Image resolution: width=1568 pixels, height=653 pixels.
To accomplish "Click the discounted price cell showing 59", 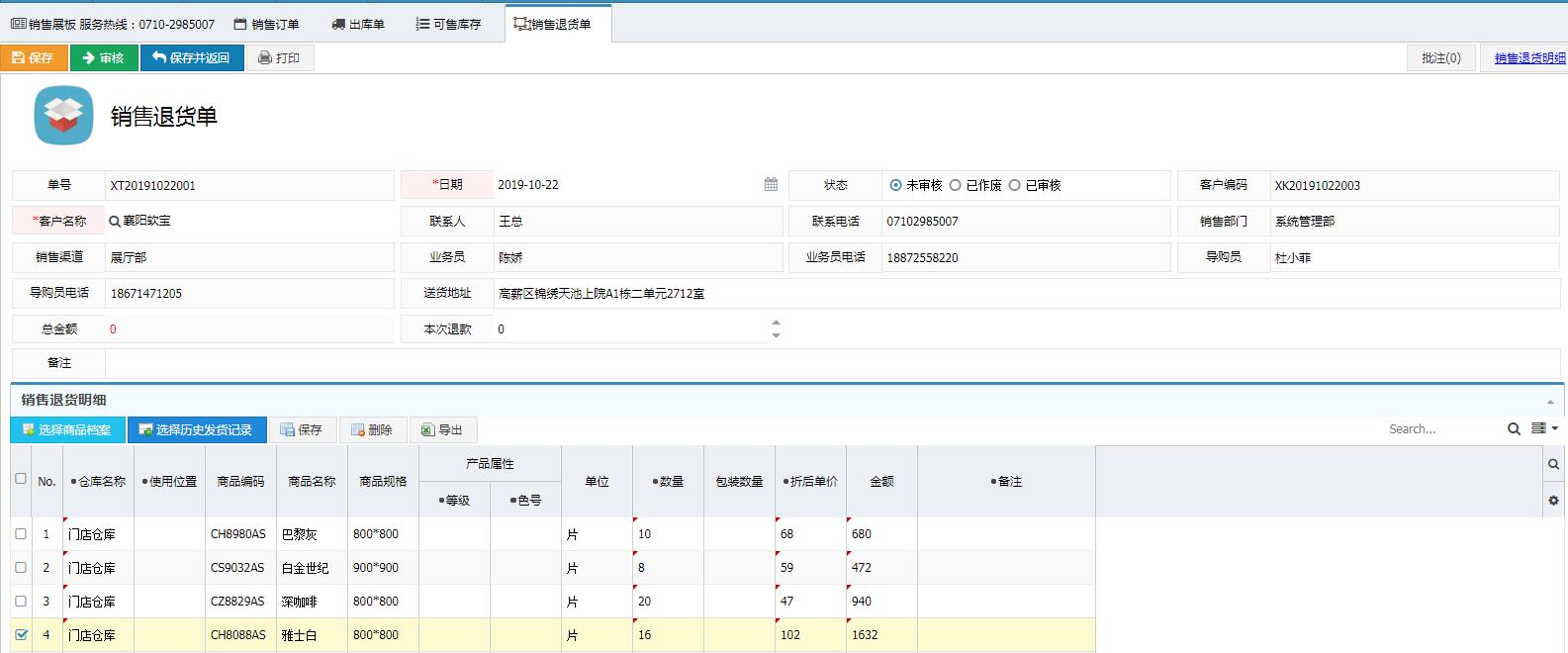I will (810, 568).
